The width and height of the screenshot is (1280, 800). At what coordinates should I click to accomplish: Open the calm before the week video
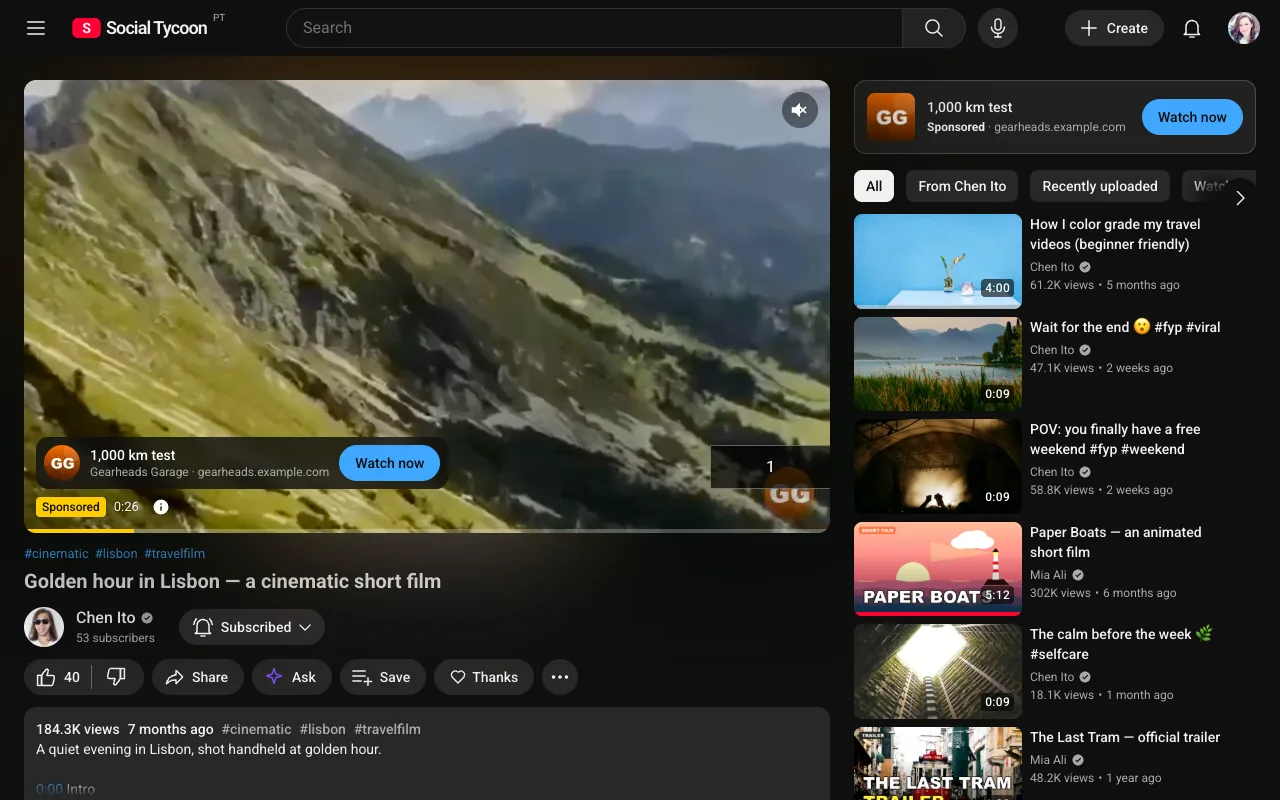click(x=938, y=672)
